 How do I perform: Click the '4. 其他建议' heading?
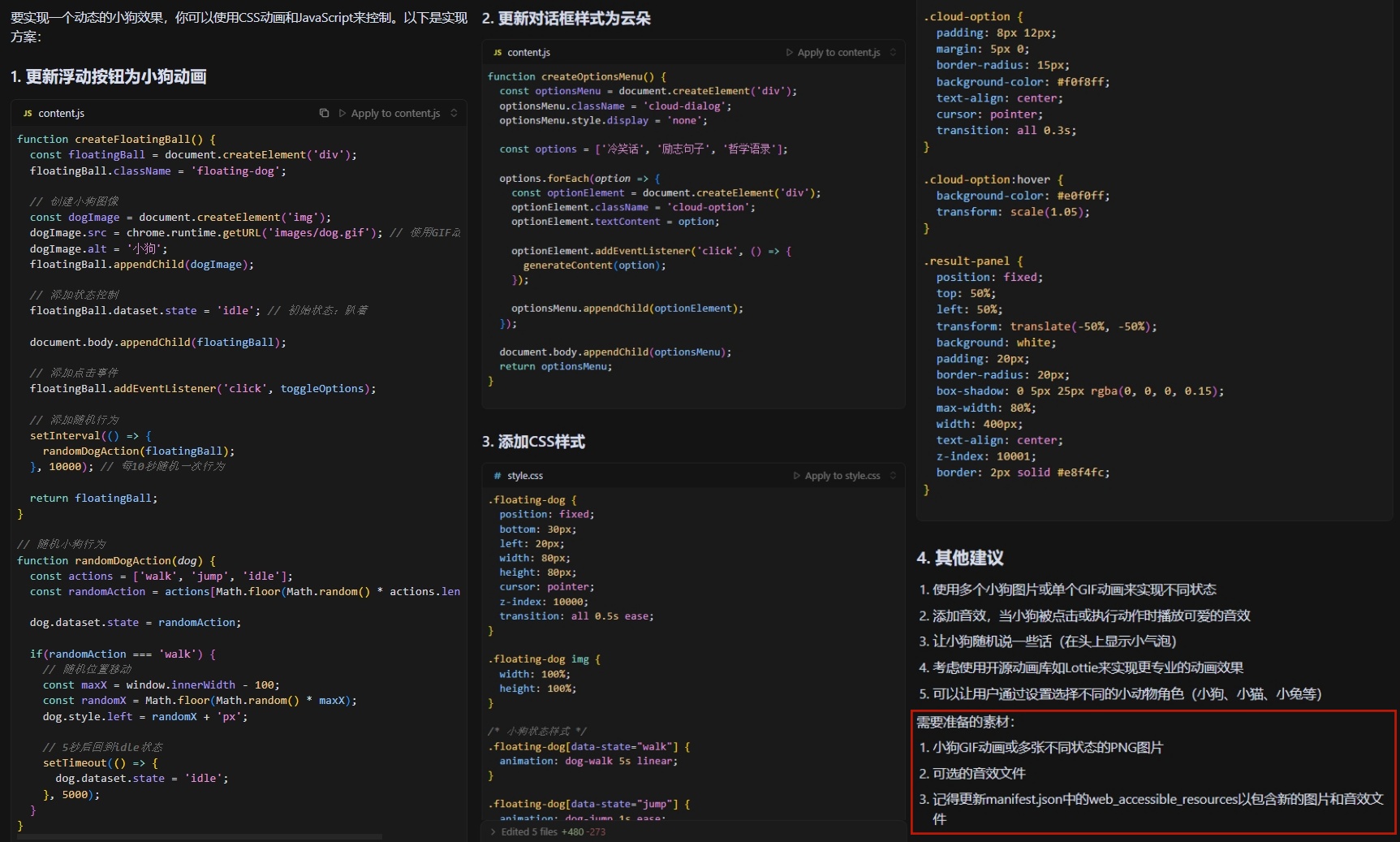coord(960,558)
